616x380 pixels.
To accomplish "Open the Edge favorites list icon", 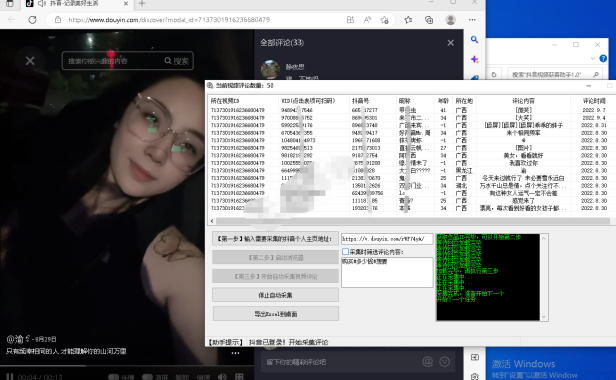I will 409,20.
